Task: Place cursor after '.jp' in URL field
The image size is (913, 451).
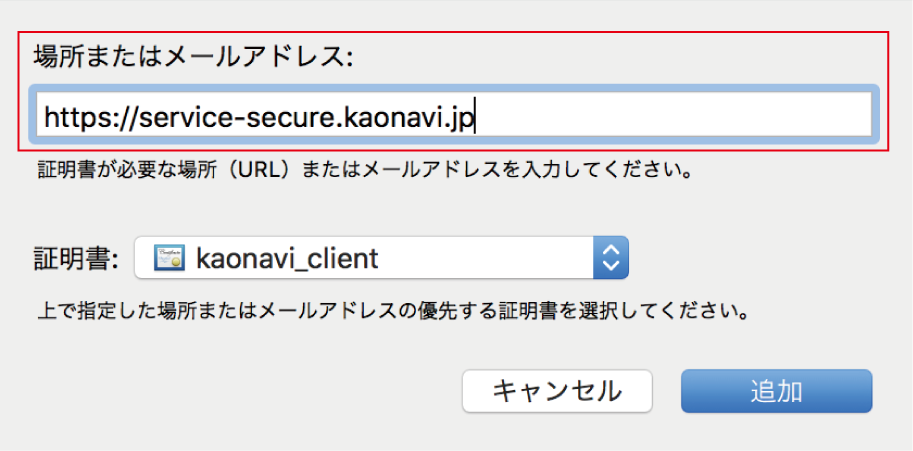Action: pos(476,115)
